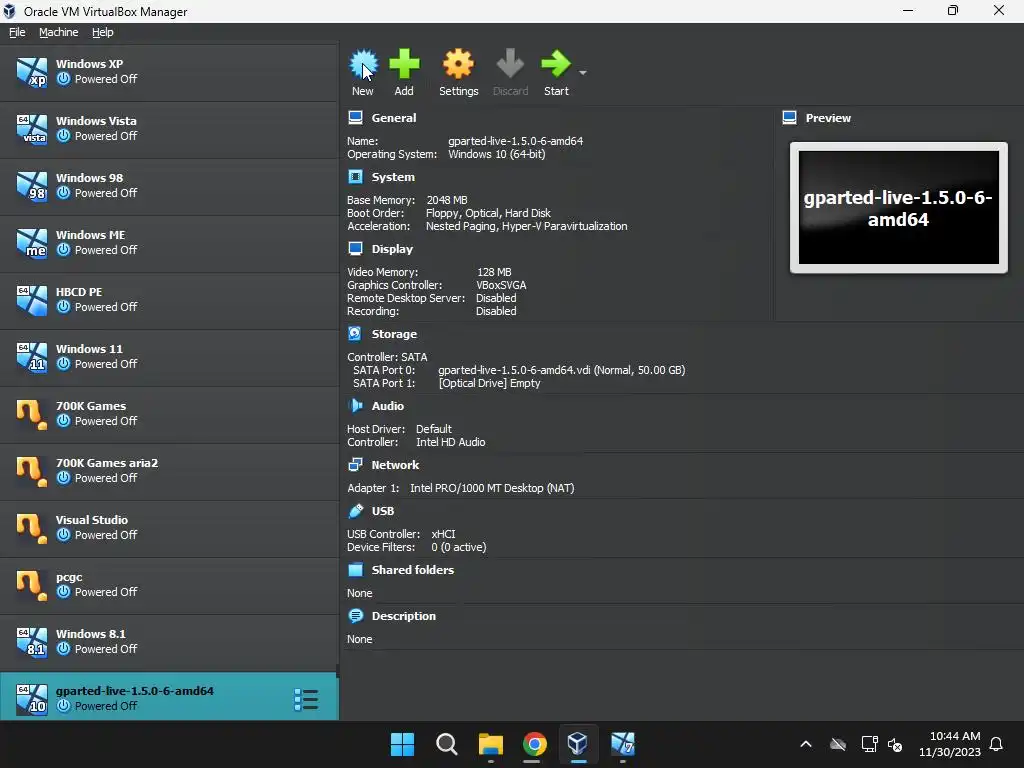Select the Windows XP virtual machine icon
This screenshot has height=768, width=1024.
pos(31,72)
